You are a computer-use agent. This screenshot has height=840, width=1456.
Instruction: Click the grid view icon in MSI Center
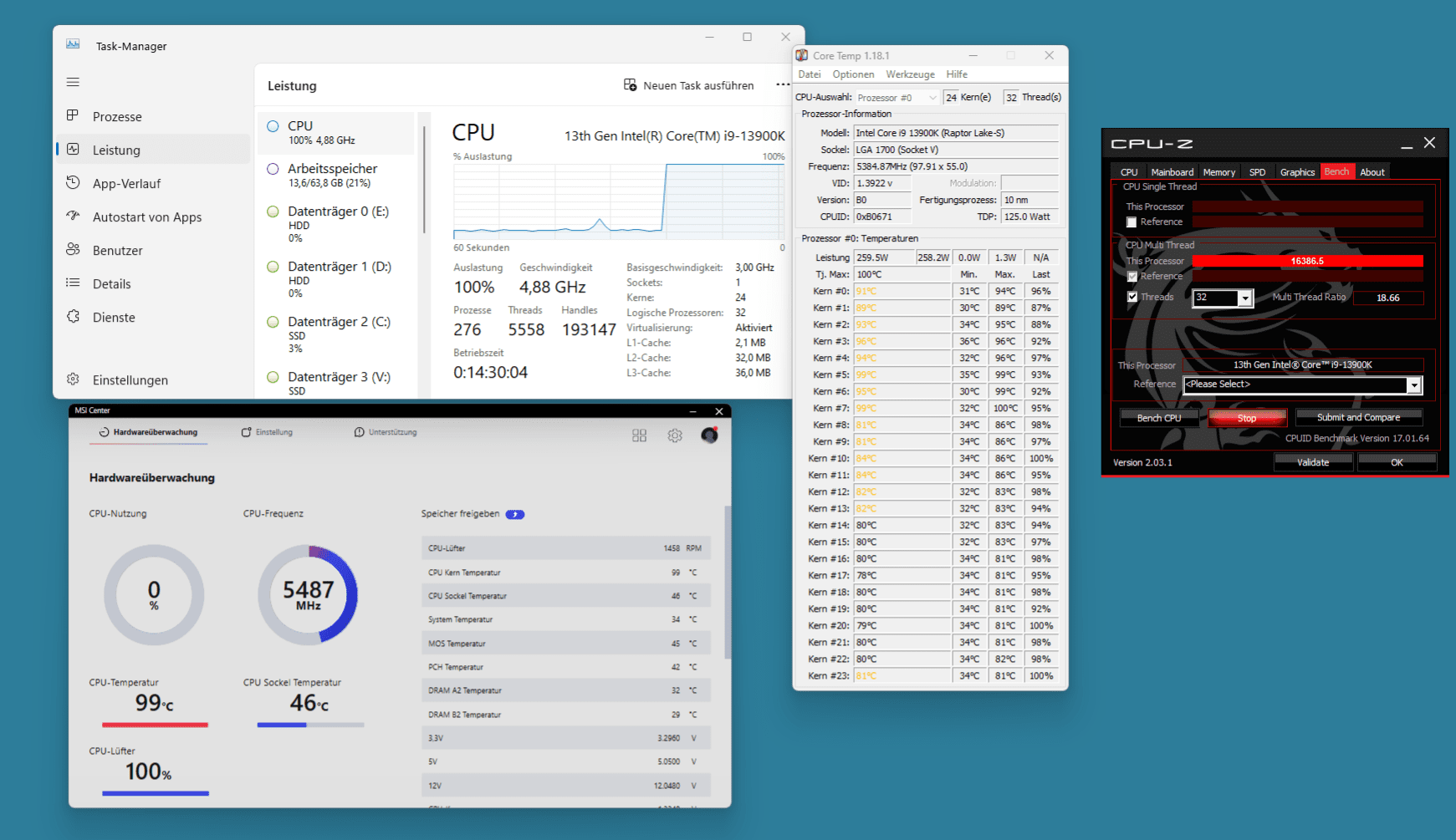639,435
